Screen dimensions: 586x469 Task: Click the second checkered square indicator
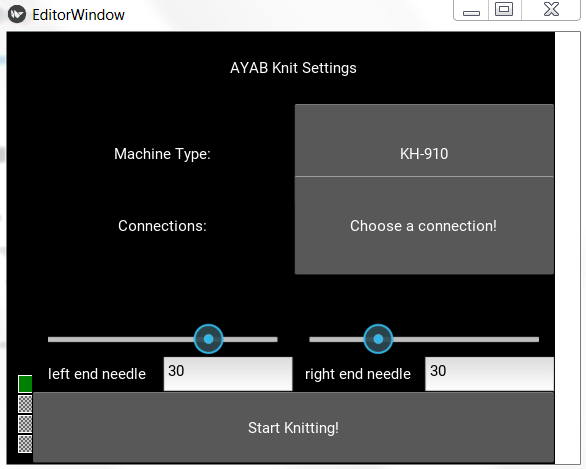click(x=25, y=424)
